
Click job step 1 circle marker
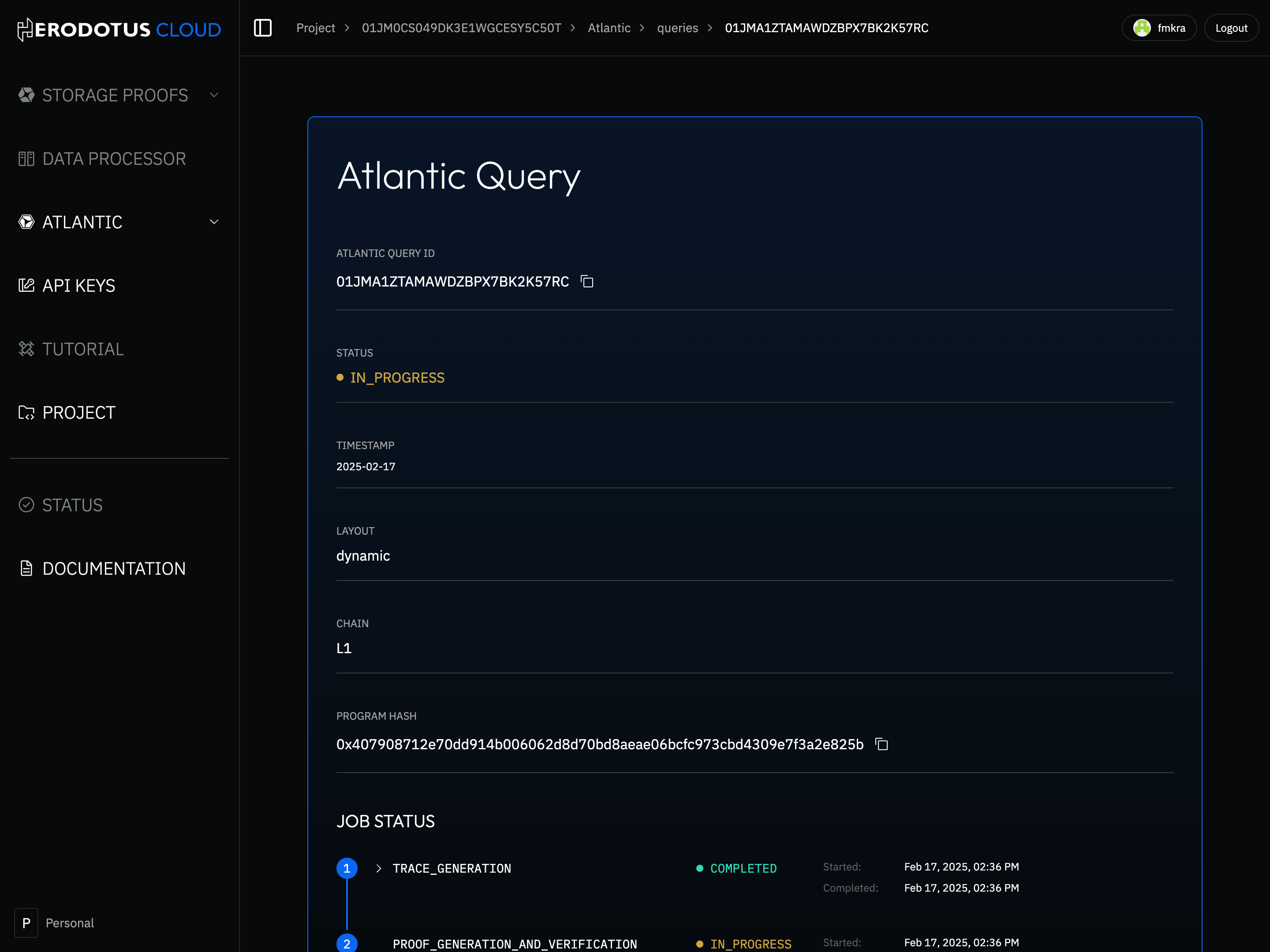coord(347,868)
